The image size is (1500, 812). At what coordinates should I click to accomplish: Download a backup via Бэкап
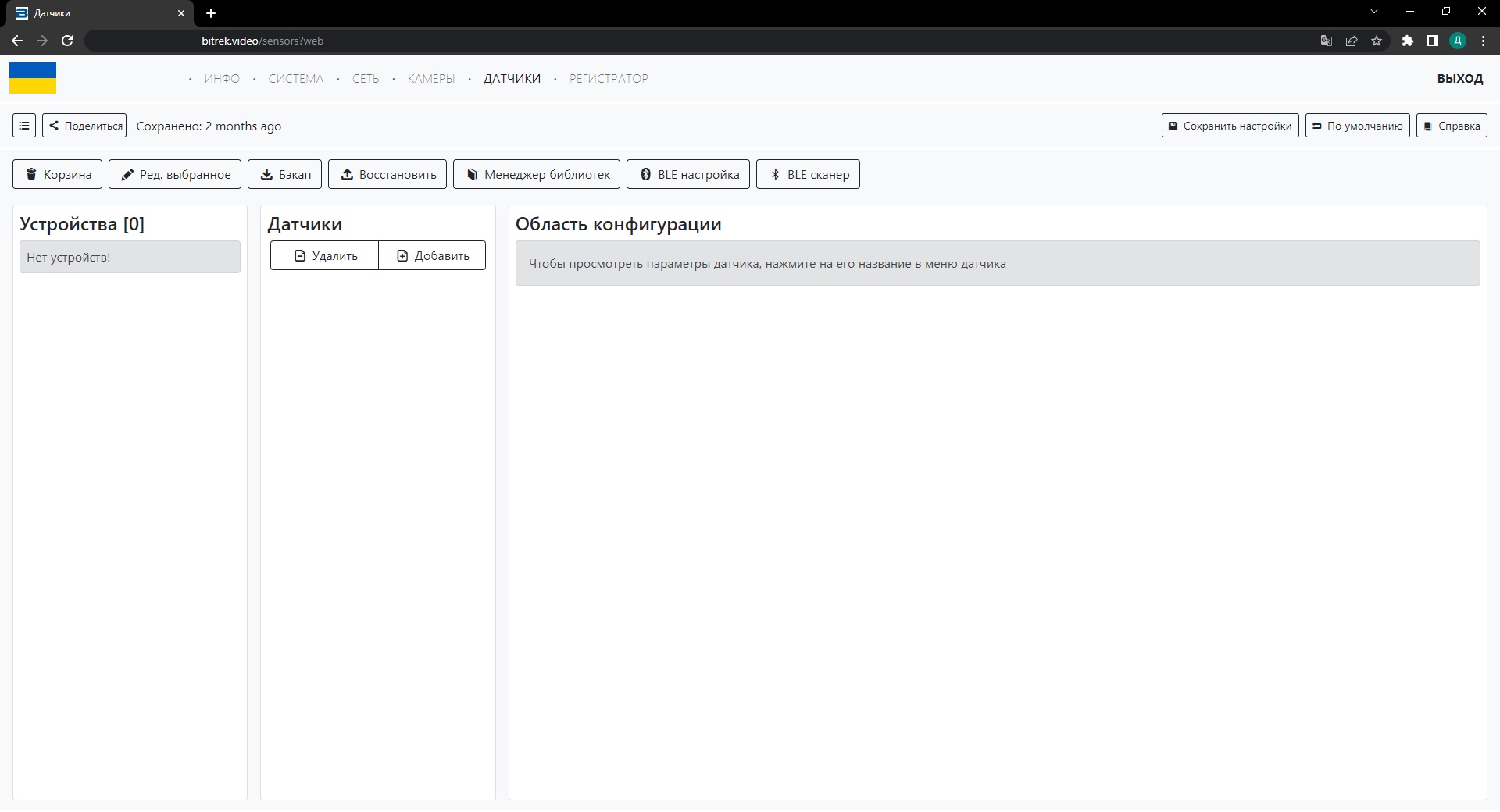click(x=284, y=174)
